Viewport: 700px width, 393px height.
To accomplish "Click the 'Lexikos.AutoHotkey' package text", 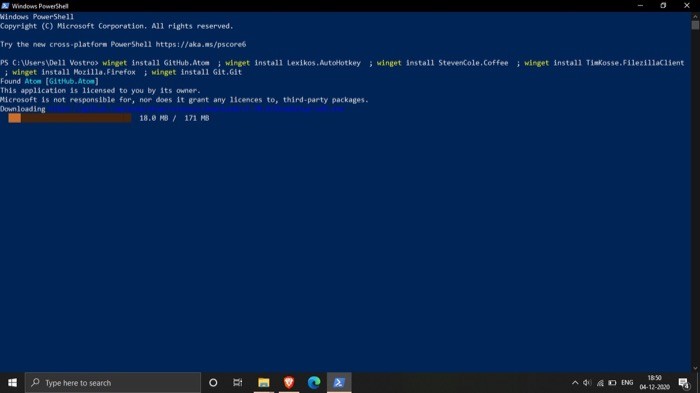I will pos(324,63).
